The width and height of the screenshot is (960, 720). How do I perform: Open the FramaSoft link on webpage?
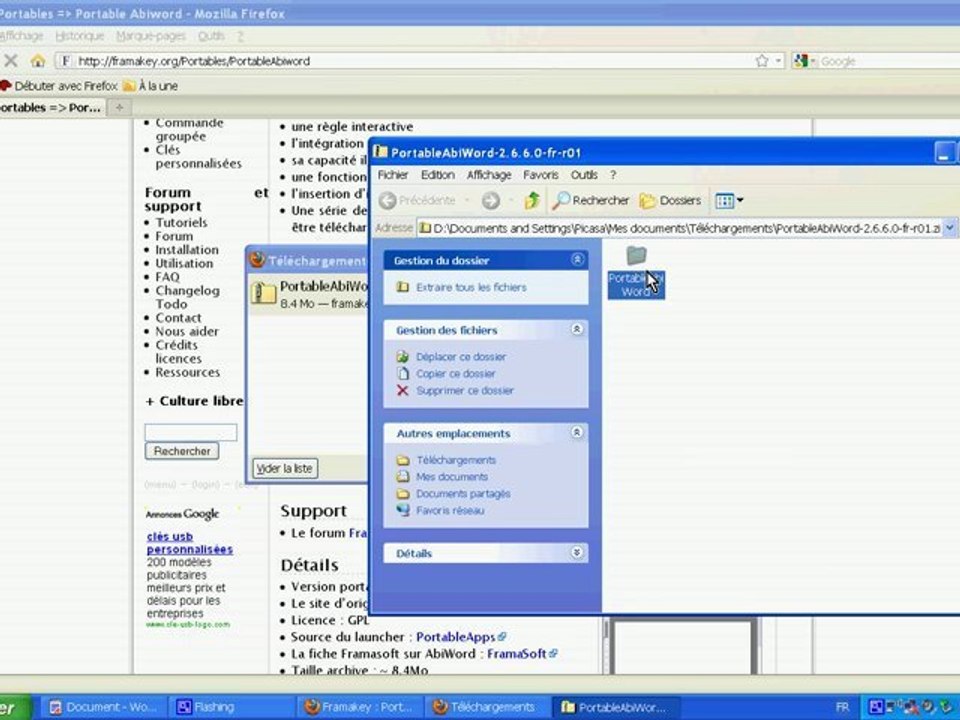tap(517, 654)
